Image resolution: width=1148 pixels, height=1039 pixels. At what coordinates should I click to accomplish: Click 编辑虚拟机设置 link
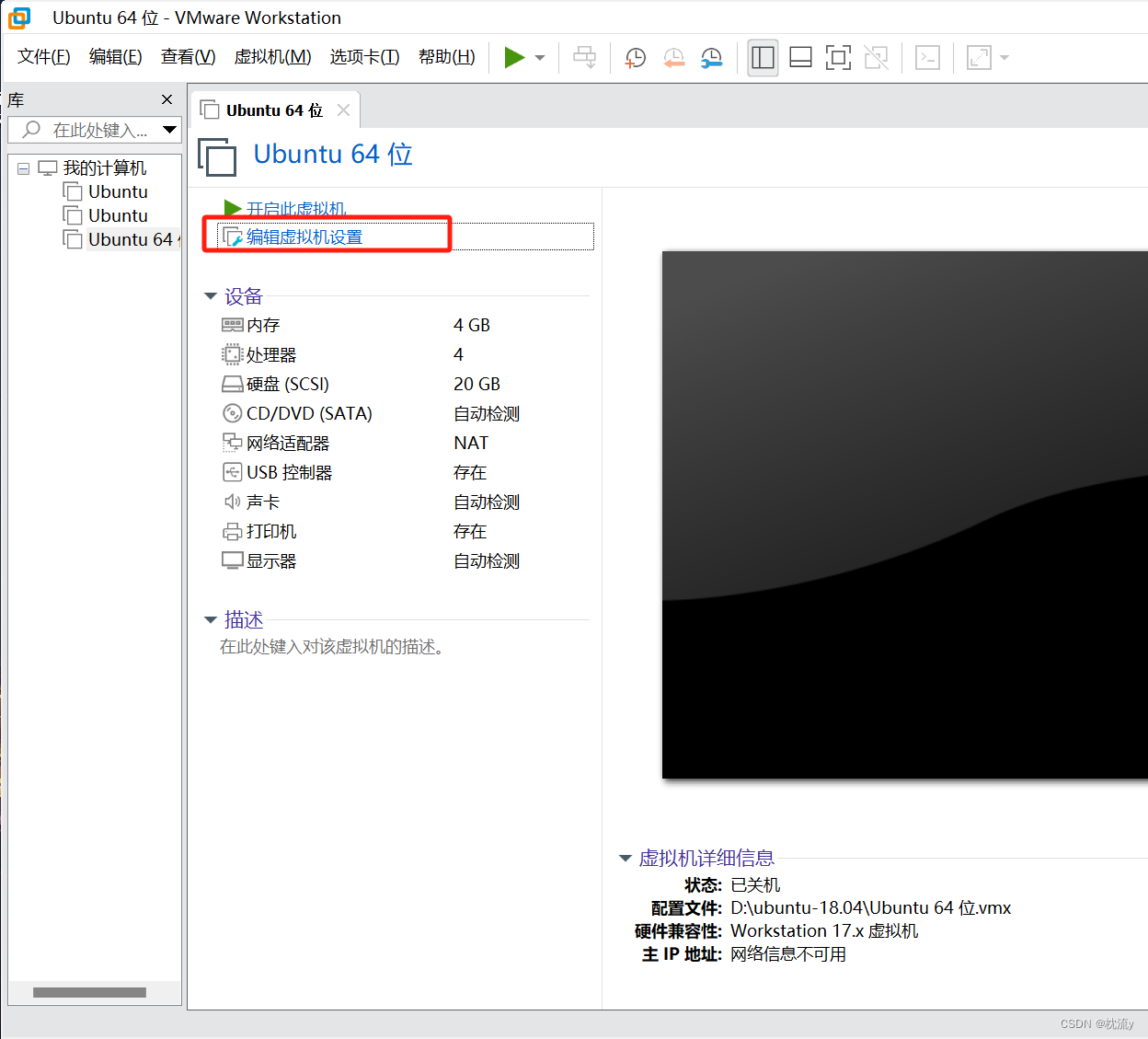tap(304, 237)
